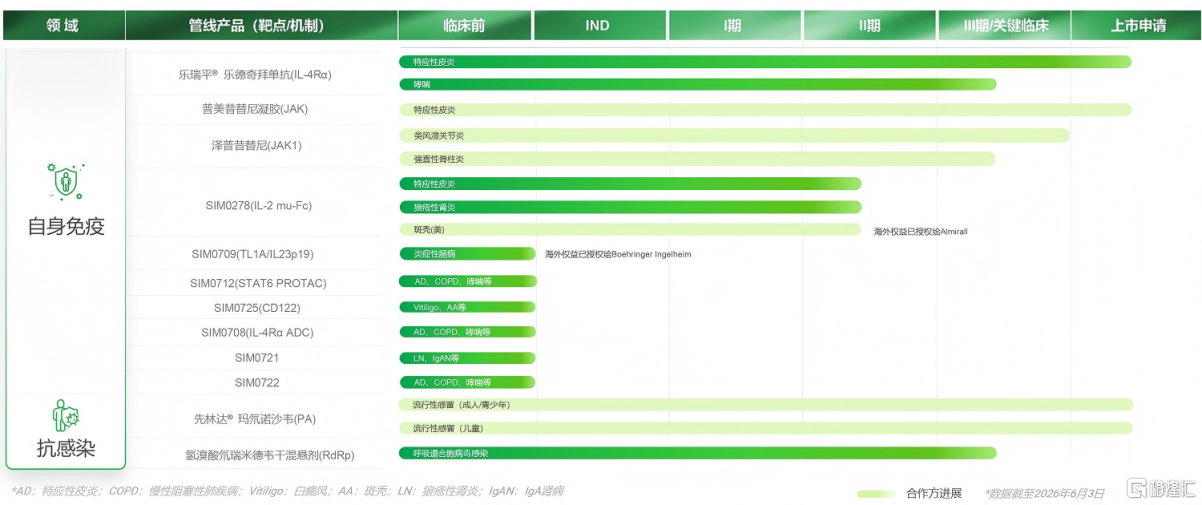Select the 管线产品（靶点/机制） header
The width and height of the screenshot is (1202, 505).
coord(261,26)
